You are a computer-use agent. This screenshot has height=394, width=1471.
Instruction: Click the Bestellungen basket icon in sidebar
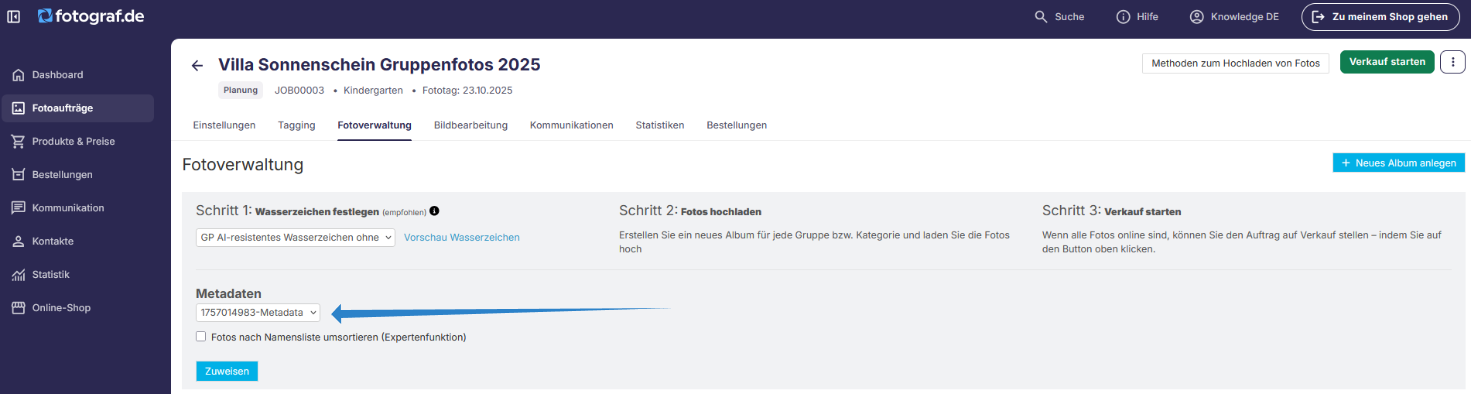point(18,175)
